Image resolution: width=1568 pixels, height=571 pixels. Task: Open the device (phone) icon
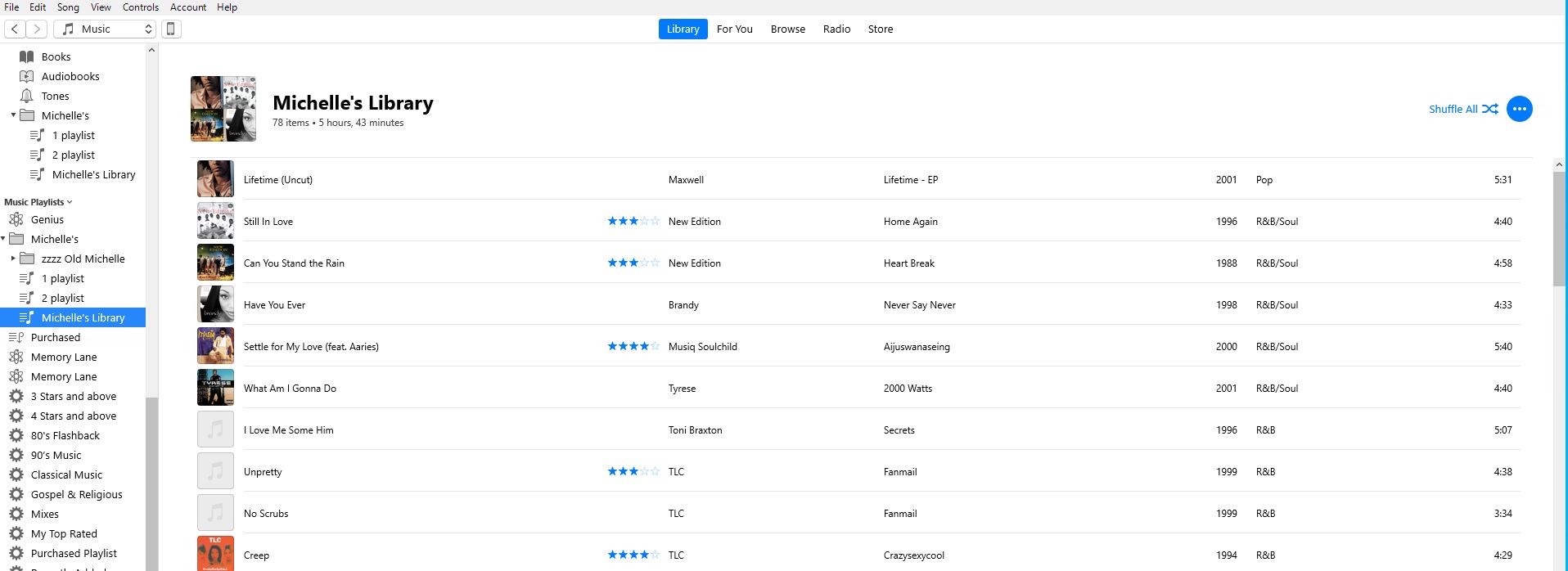170,29
